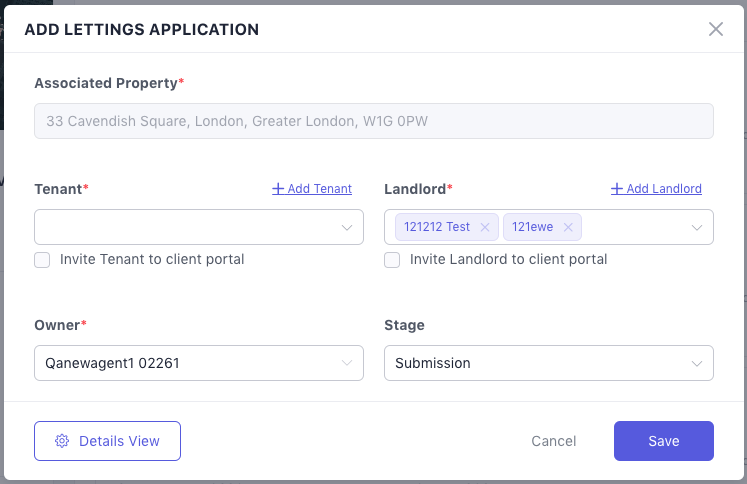747x484 pixels.
Task: Remove the 121212 Test landlord tag
Action: pos(485,227)
